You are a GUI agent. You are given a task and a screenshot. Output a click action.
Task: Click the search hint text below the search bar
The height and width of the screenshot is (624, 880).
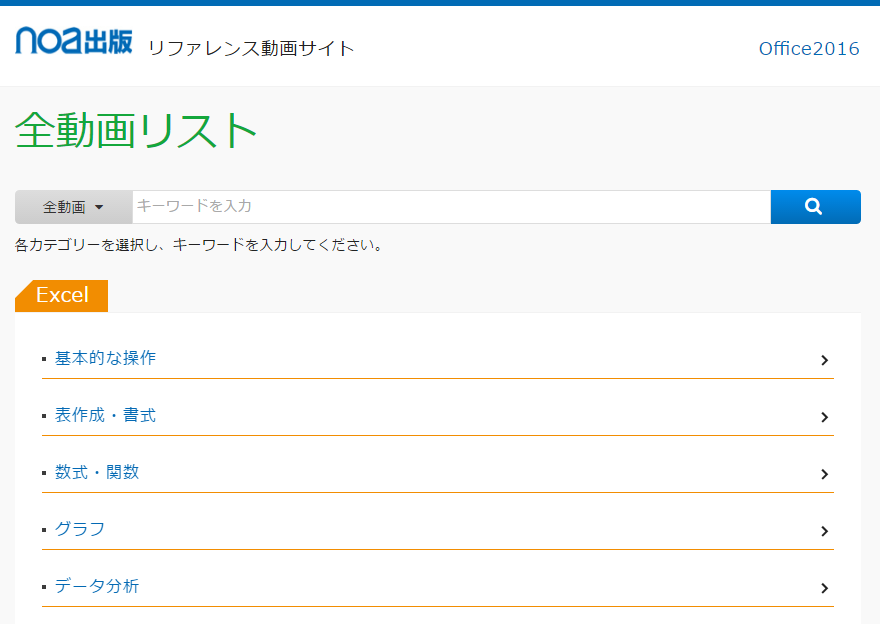pos(199,245)
